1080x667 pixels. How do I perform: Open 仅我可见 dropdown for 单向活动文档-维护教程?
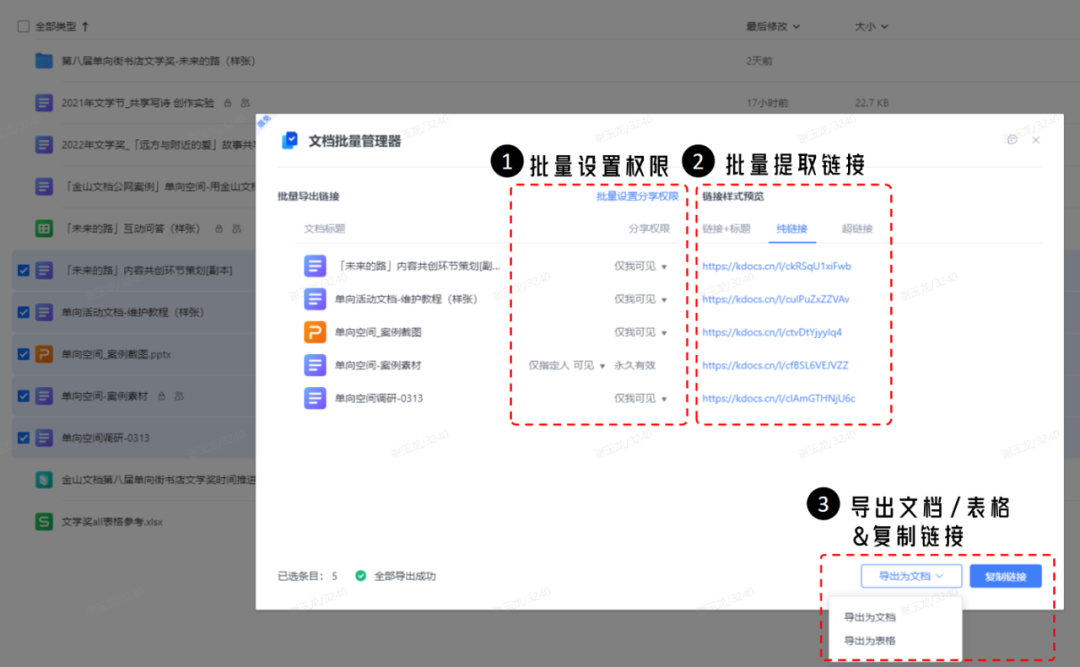(x=641, y=299)
